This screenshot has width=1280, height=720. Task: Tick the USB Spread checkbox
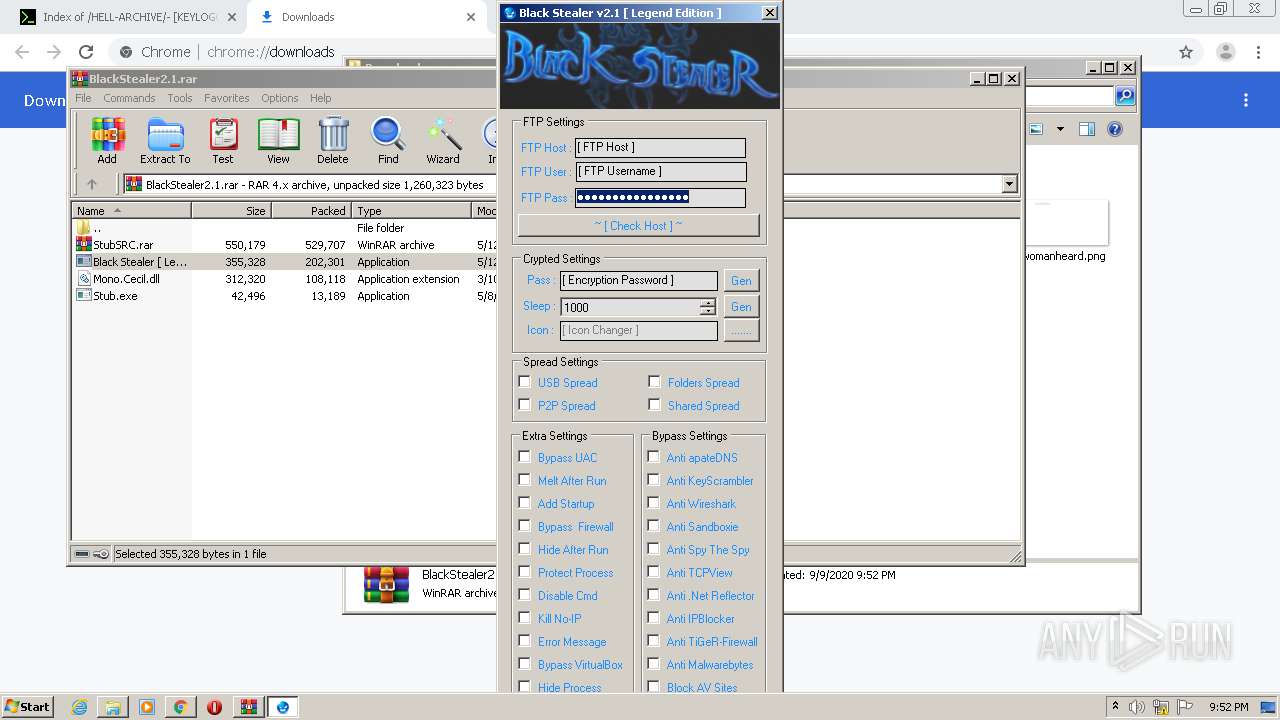[525, 382]
